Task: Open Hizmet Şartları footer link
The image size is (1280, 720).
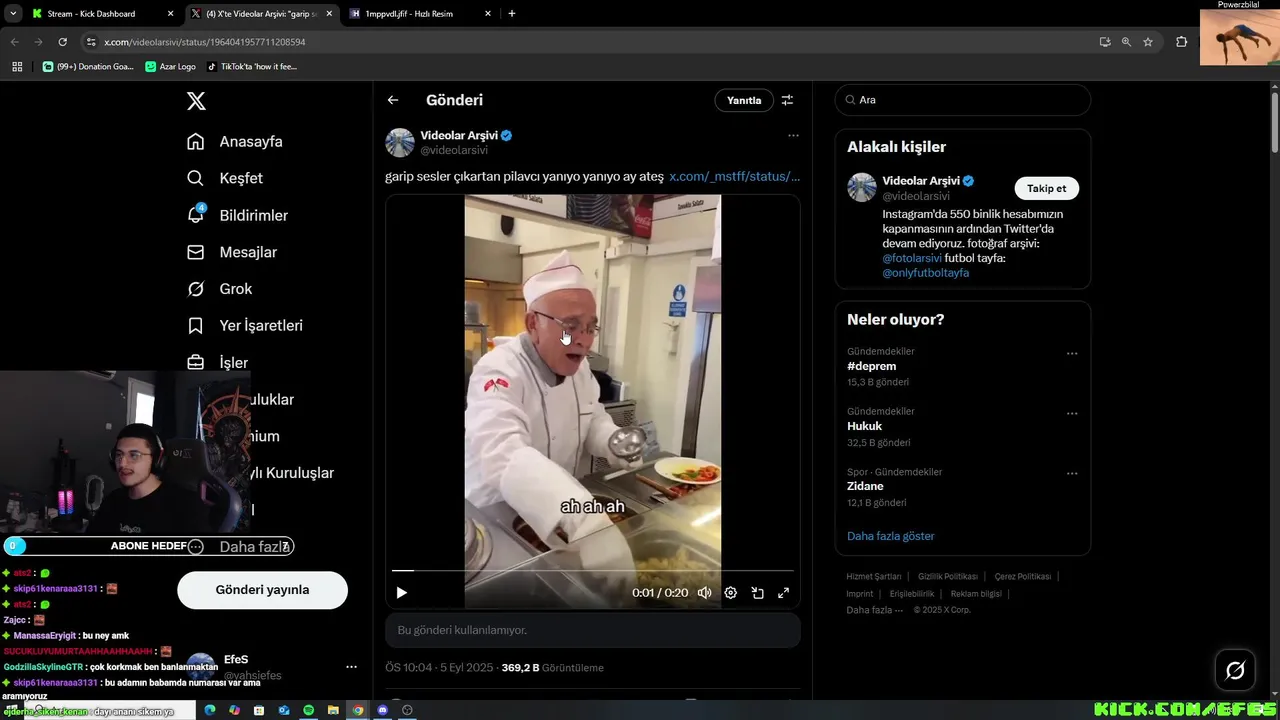Action: 874,577
